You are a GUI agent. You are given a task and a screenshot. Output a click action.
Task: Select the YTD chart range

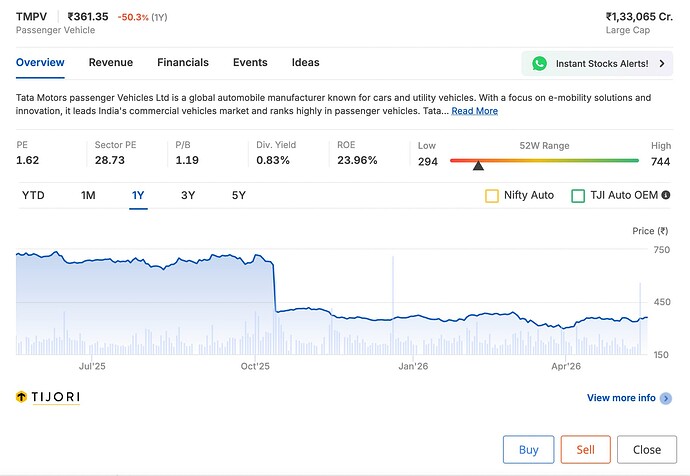pyautogui.click(x=33, y=195)
